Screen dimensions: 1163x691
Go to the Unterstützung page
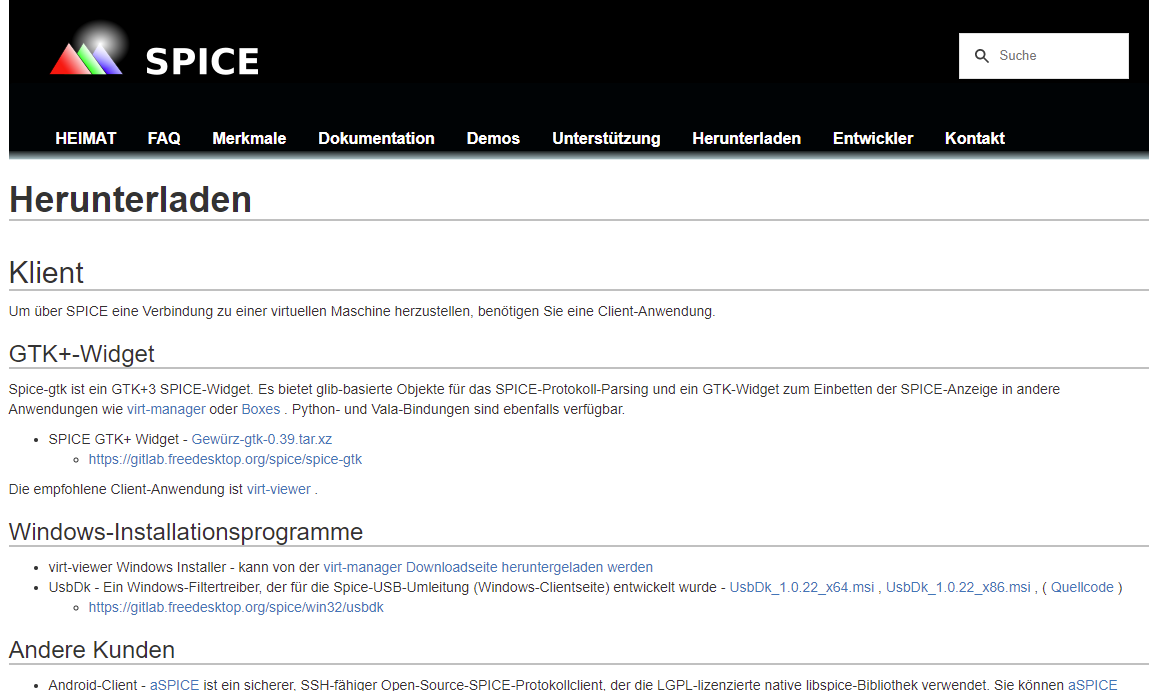click(x=606, y=139)
